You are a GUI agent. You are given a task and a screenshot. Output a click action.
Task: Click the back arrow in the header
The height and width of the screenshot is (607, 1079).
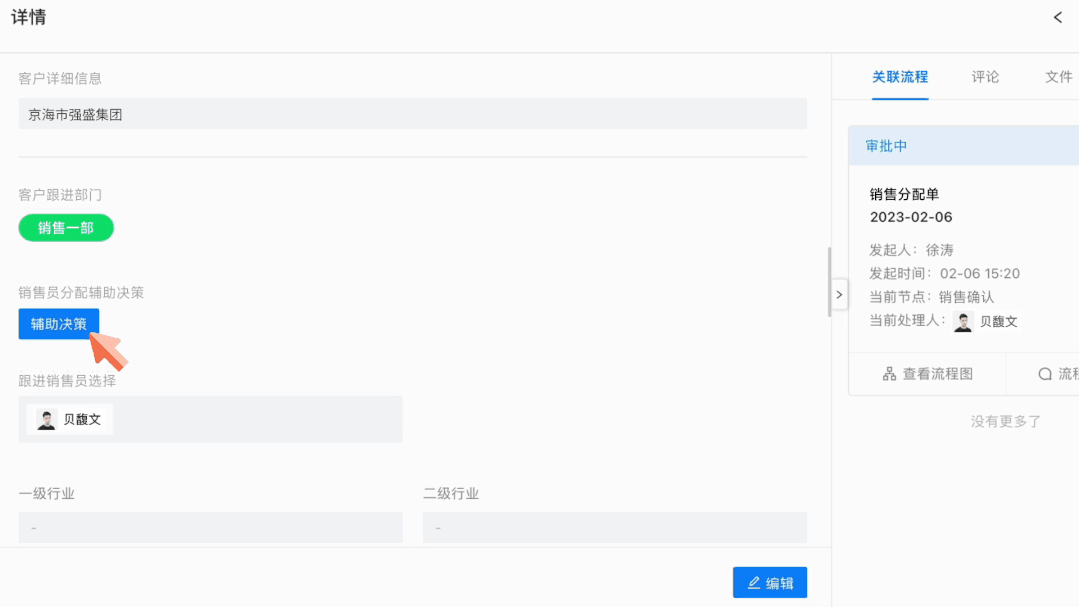[x=1058, y=18]
